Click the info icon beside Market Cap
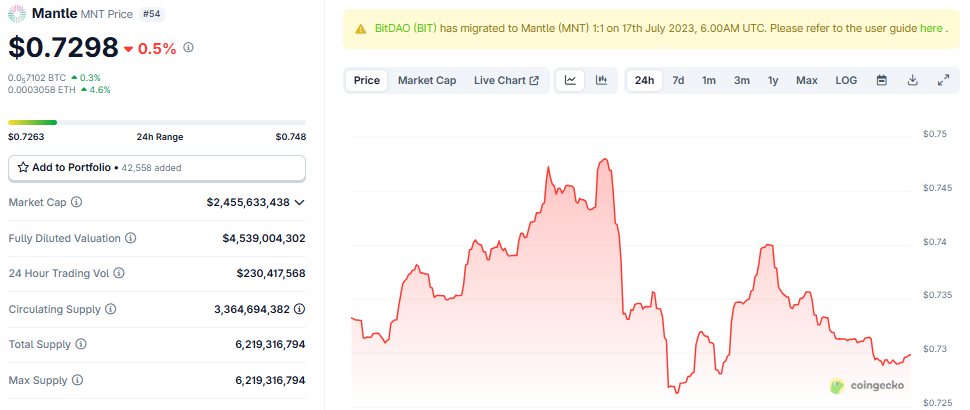 (77, 202)
